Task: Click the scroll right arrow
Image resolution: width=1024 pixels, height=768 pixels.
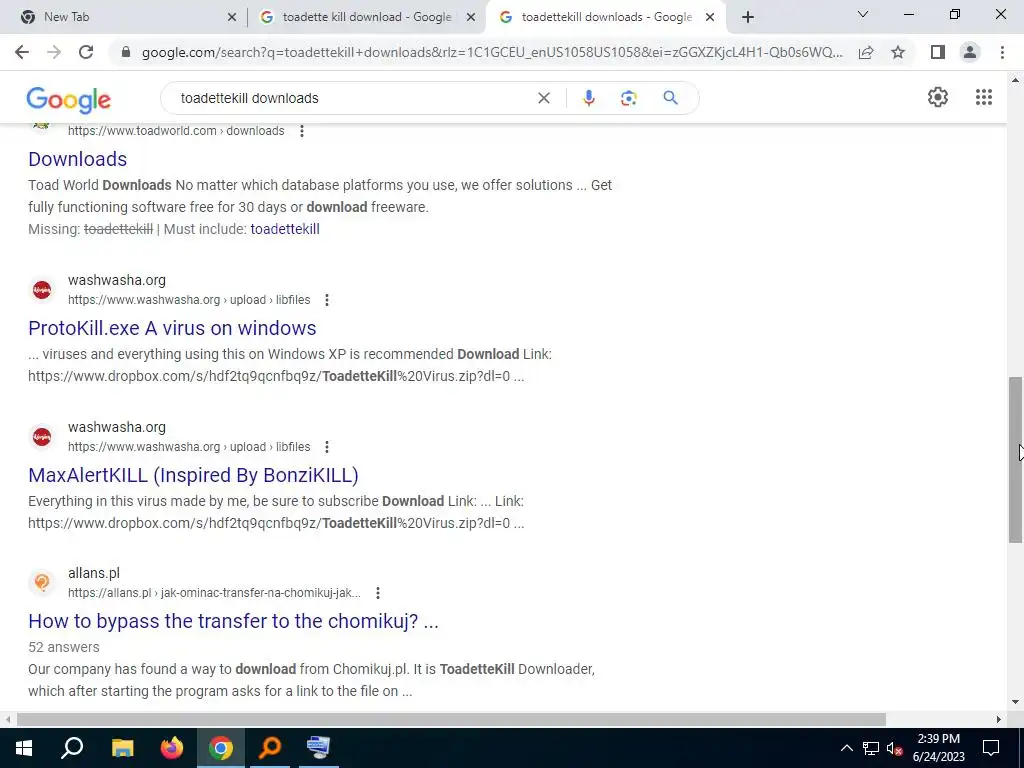Action: point(999,719)
